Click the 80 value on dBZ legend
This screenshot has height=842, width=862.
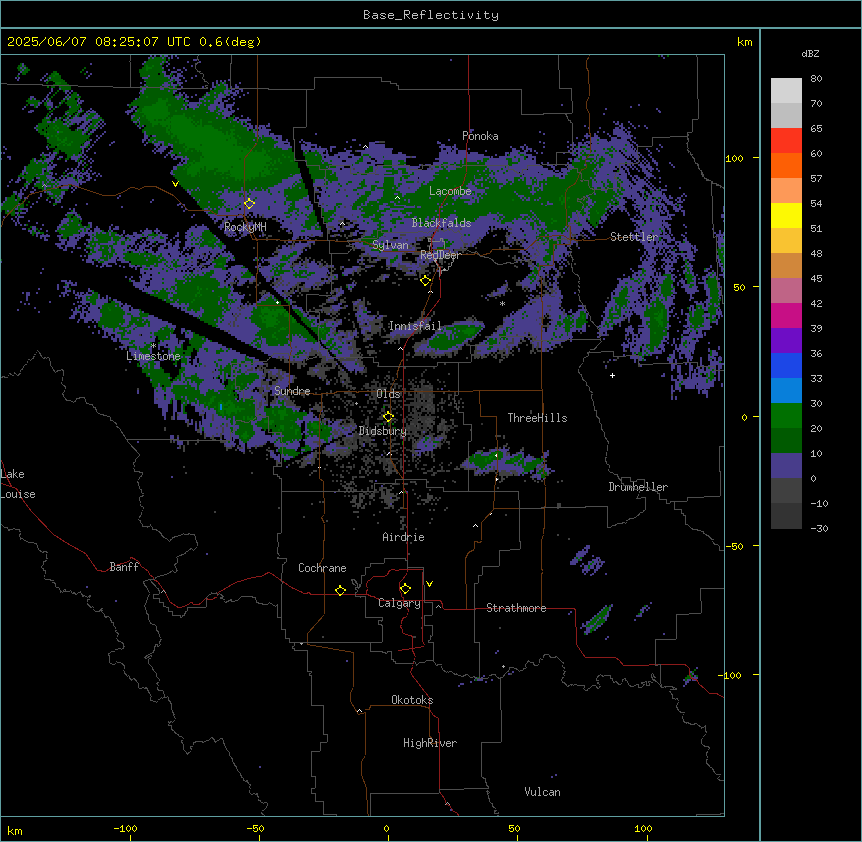[816, 79]
